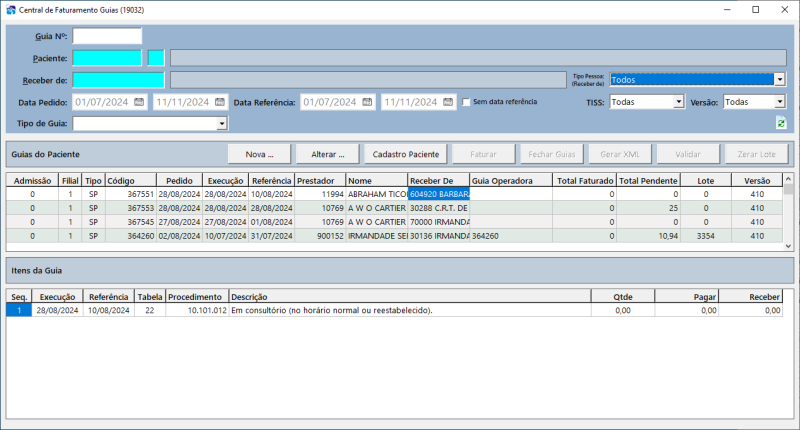Click the Validar button

pos(688,154)
